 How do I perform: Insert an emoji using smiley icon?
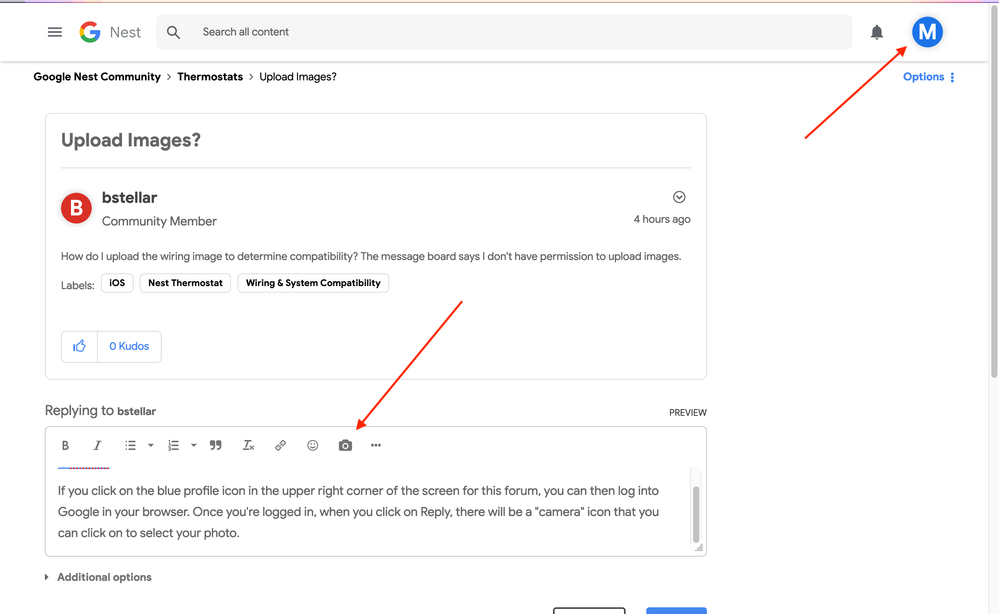313,446
